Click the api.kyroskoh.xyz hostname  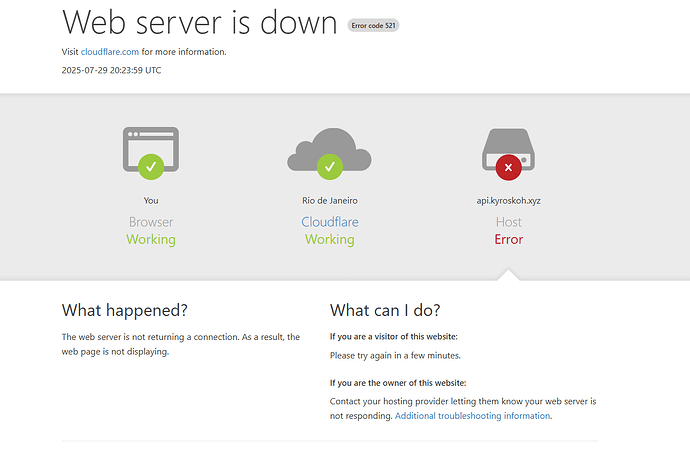508,201
